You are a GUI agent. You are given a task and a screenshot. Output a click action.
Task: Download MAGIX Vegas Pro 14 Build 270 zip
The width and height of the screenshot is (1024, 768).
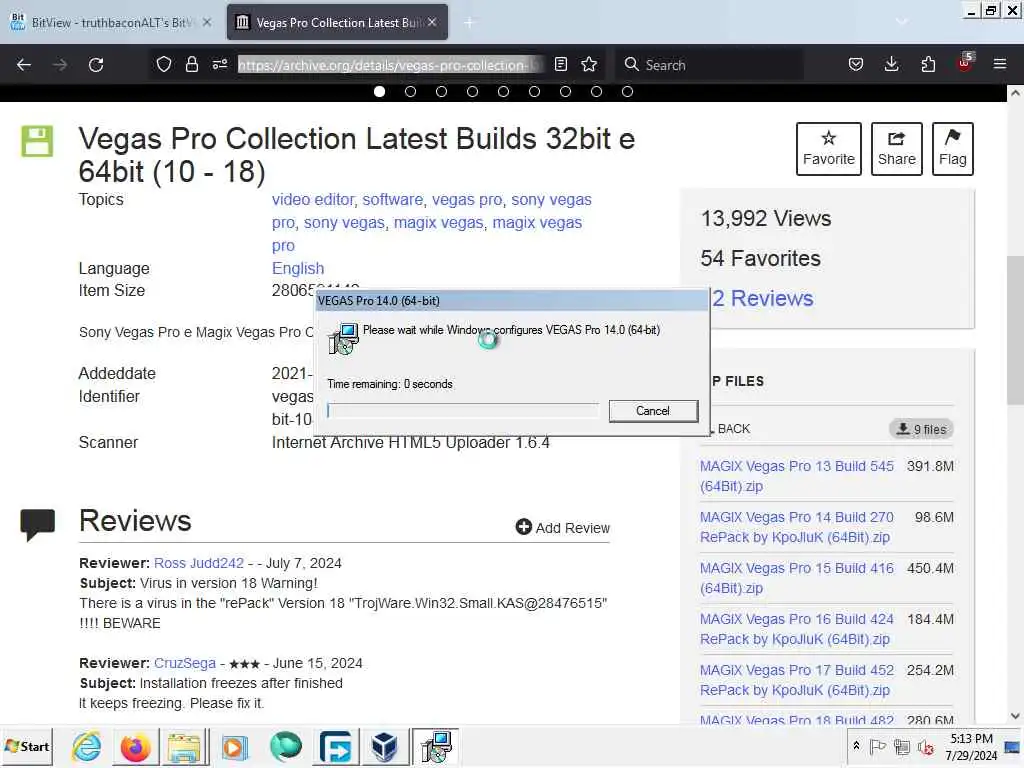click(x=797, y=527)
